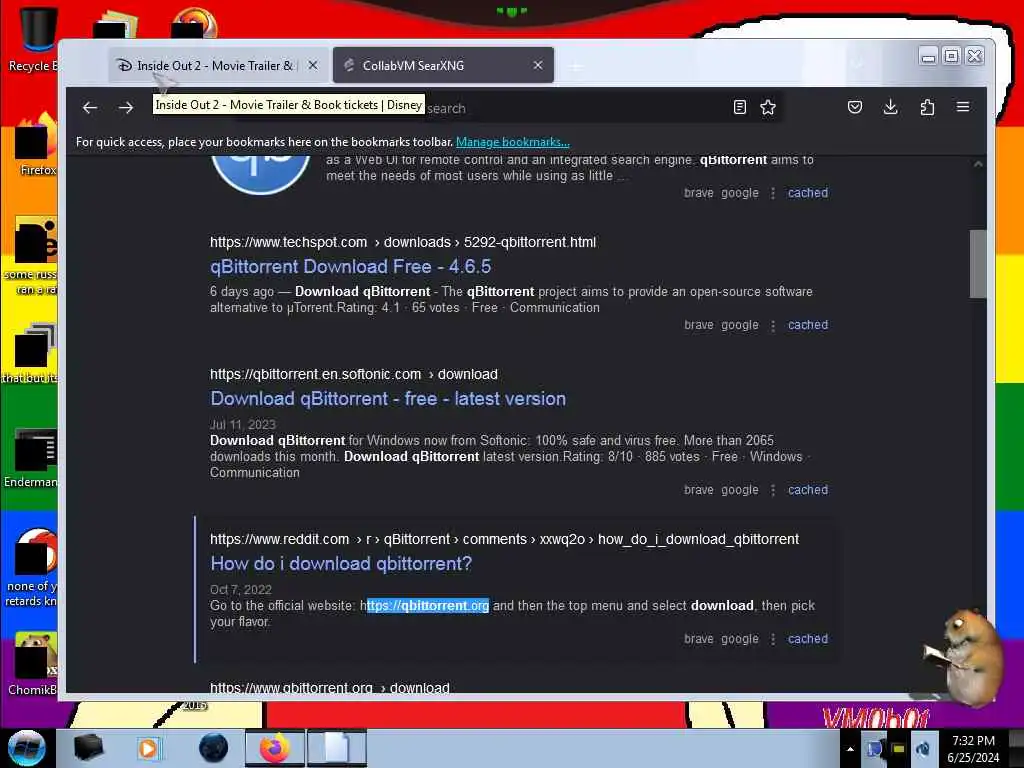Open the Windows Start orb
The image size is (1024, 768).
[26, 748]
